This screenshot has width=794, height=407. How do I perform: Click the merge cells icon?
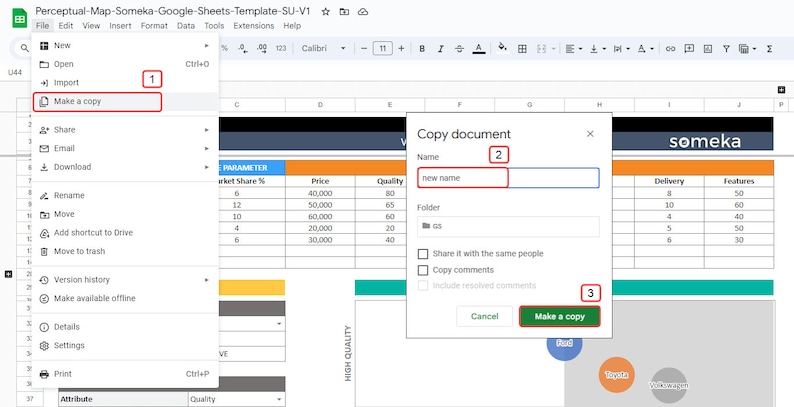tap(541, 49)
